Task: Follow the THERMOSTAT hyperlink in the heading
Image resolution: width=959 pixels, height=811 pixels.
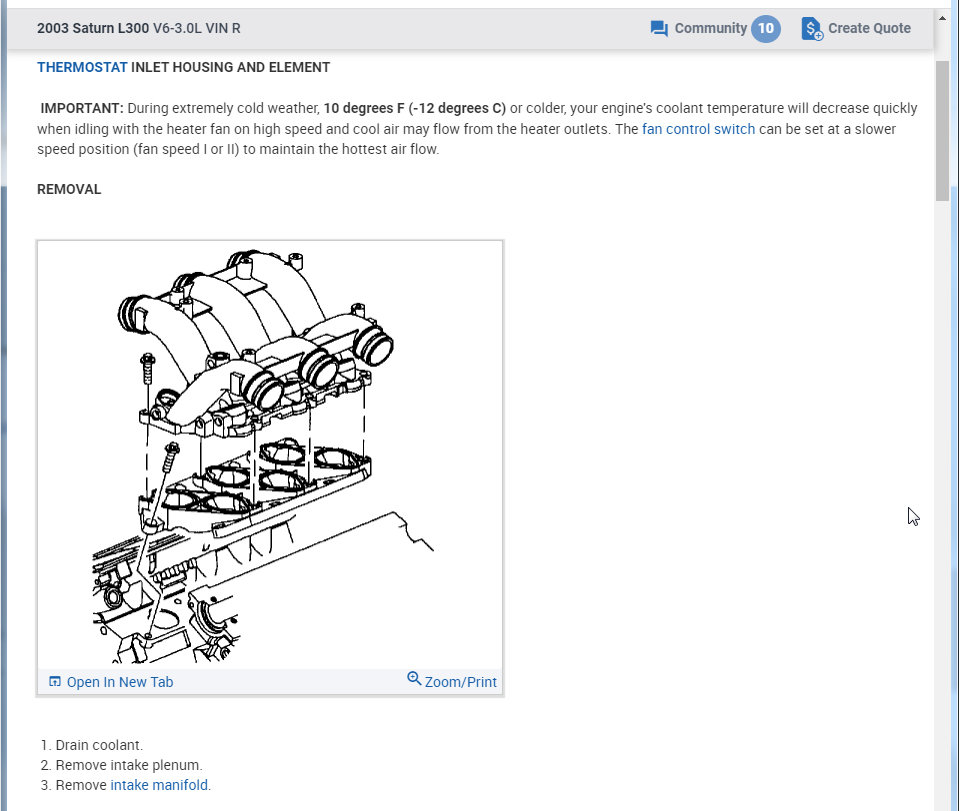Action: tap(82, 67)
